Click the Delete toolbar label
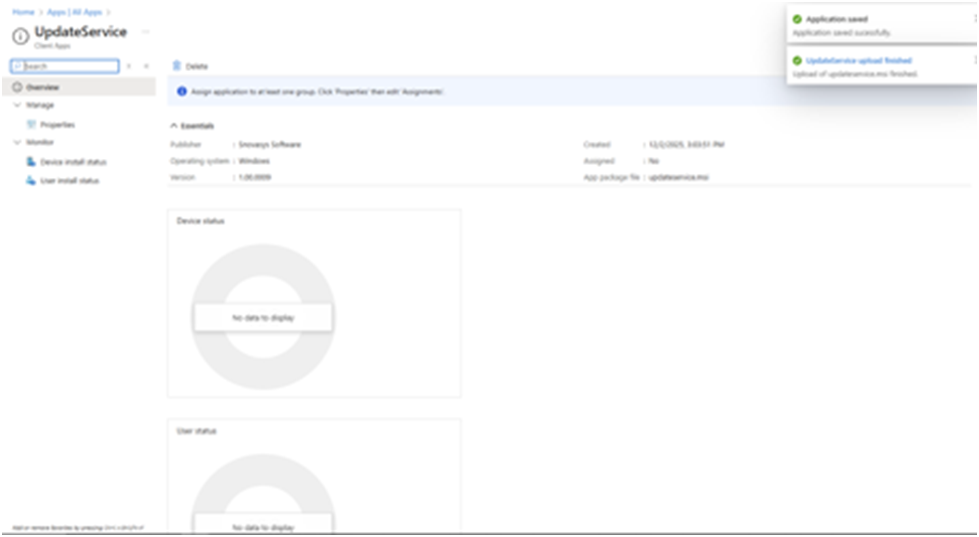 [197, 66]
